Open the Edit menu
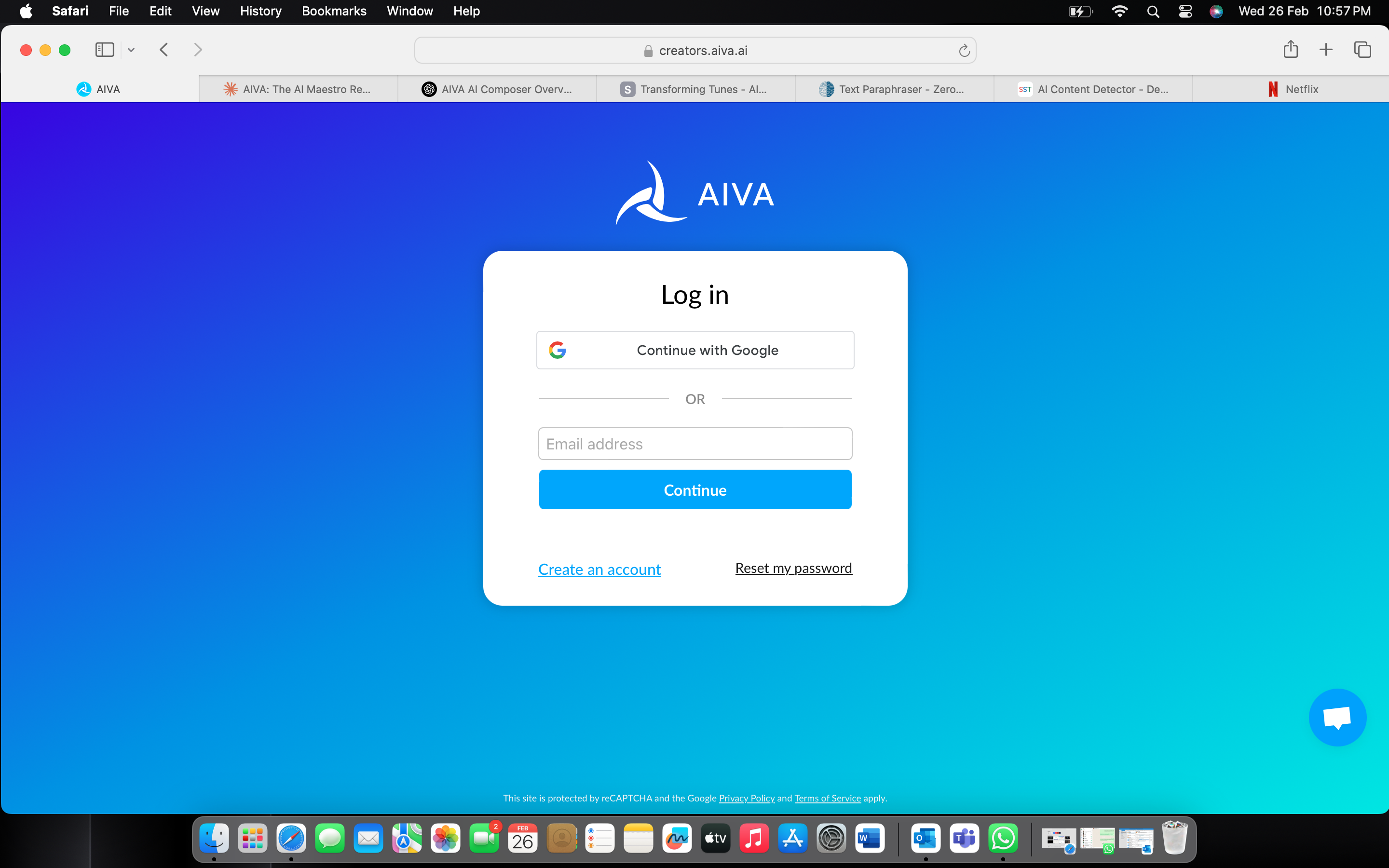 (x=160, y=11)
